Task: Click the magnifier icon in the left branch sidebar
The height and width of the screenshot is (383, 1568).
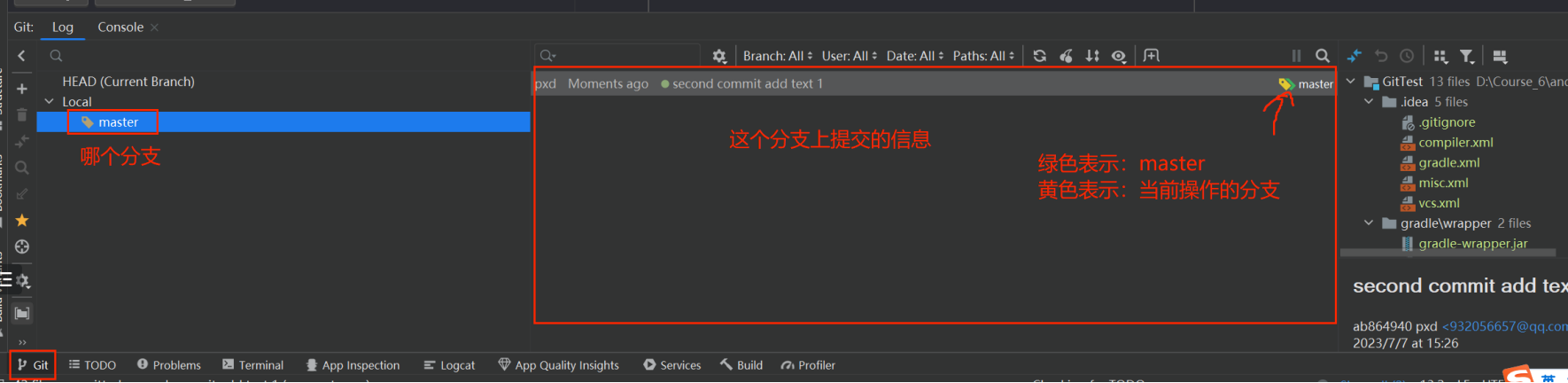Action: 22,168
